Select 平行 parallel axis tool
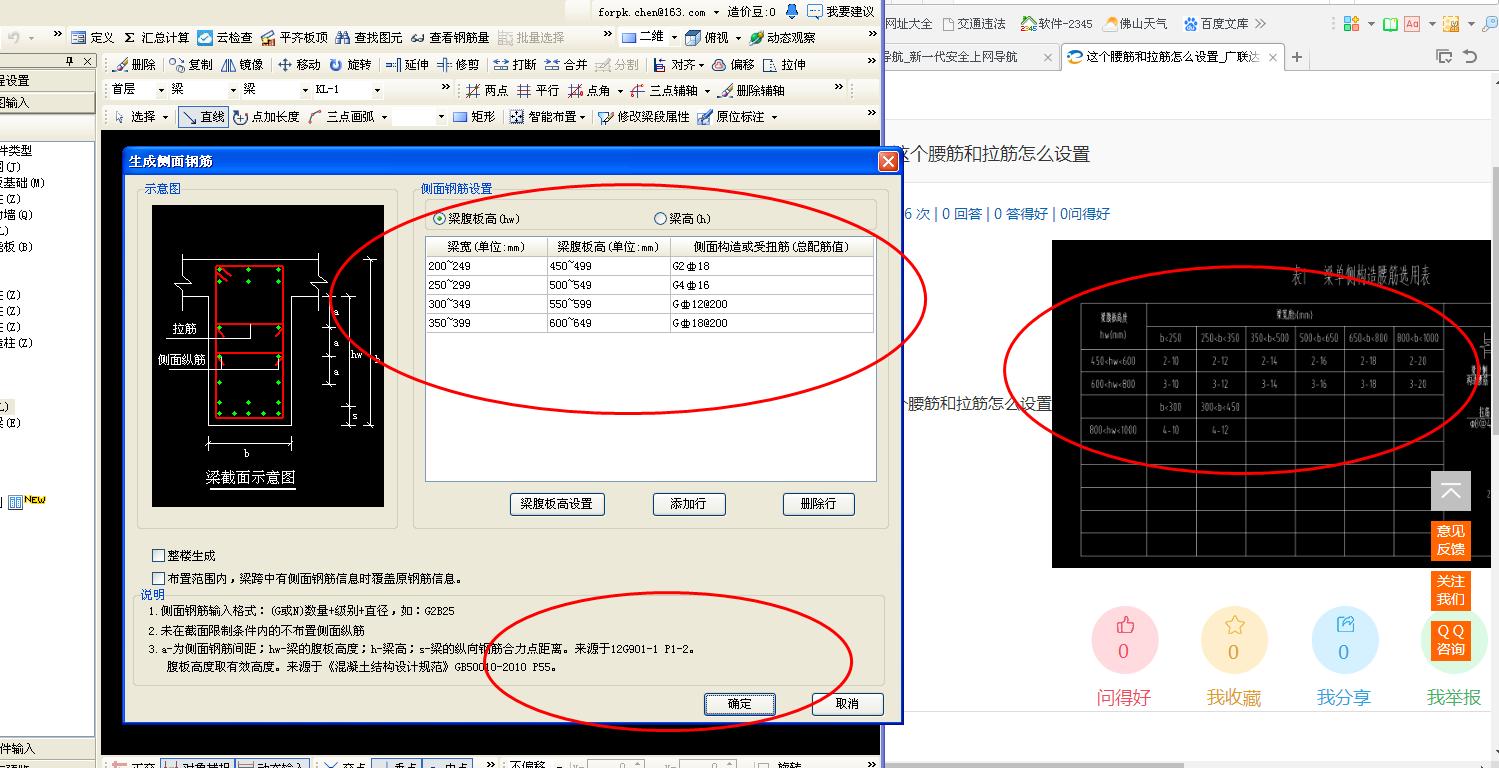The height and width of the screenshot is (768, 1499). (538, 91)
